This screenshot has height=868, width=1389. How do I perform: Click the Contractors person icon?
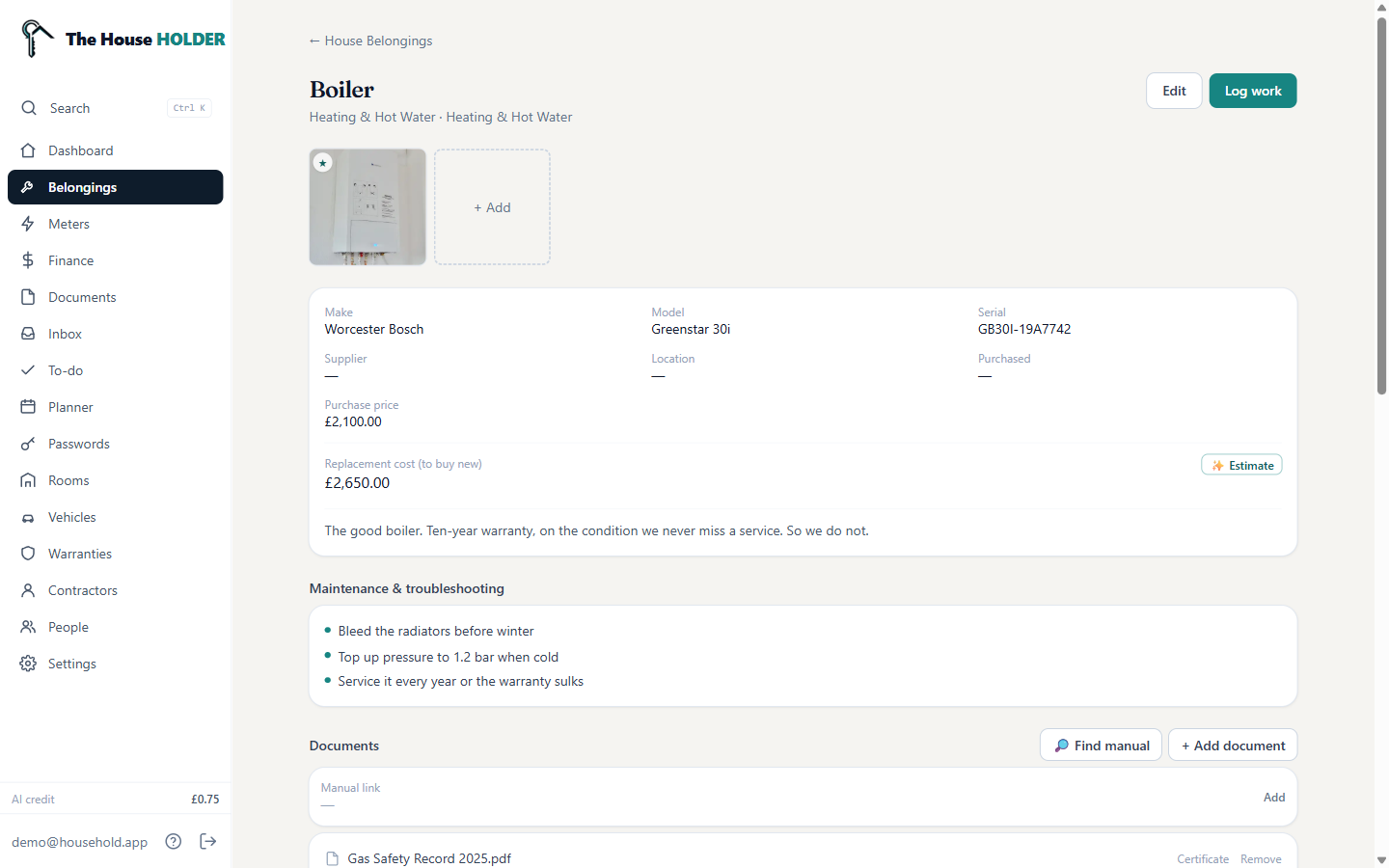point(28,590)
